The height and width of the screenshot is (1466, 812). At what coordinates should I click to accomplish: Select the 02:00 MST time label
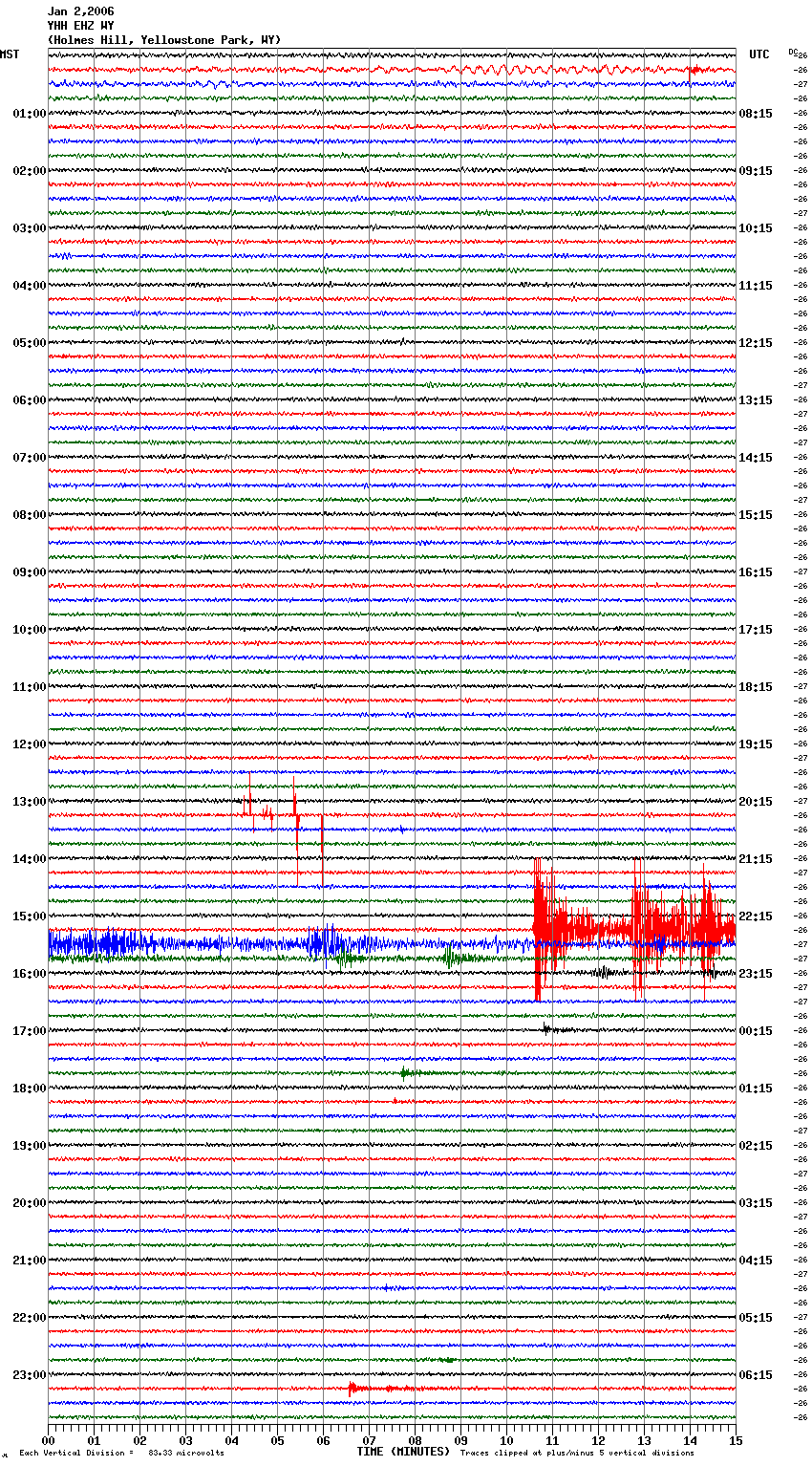click(x=29, y=171)
